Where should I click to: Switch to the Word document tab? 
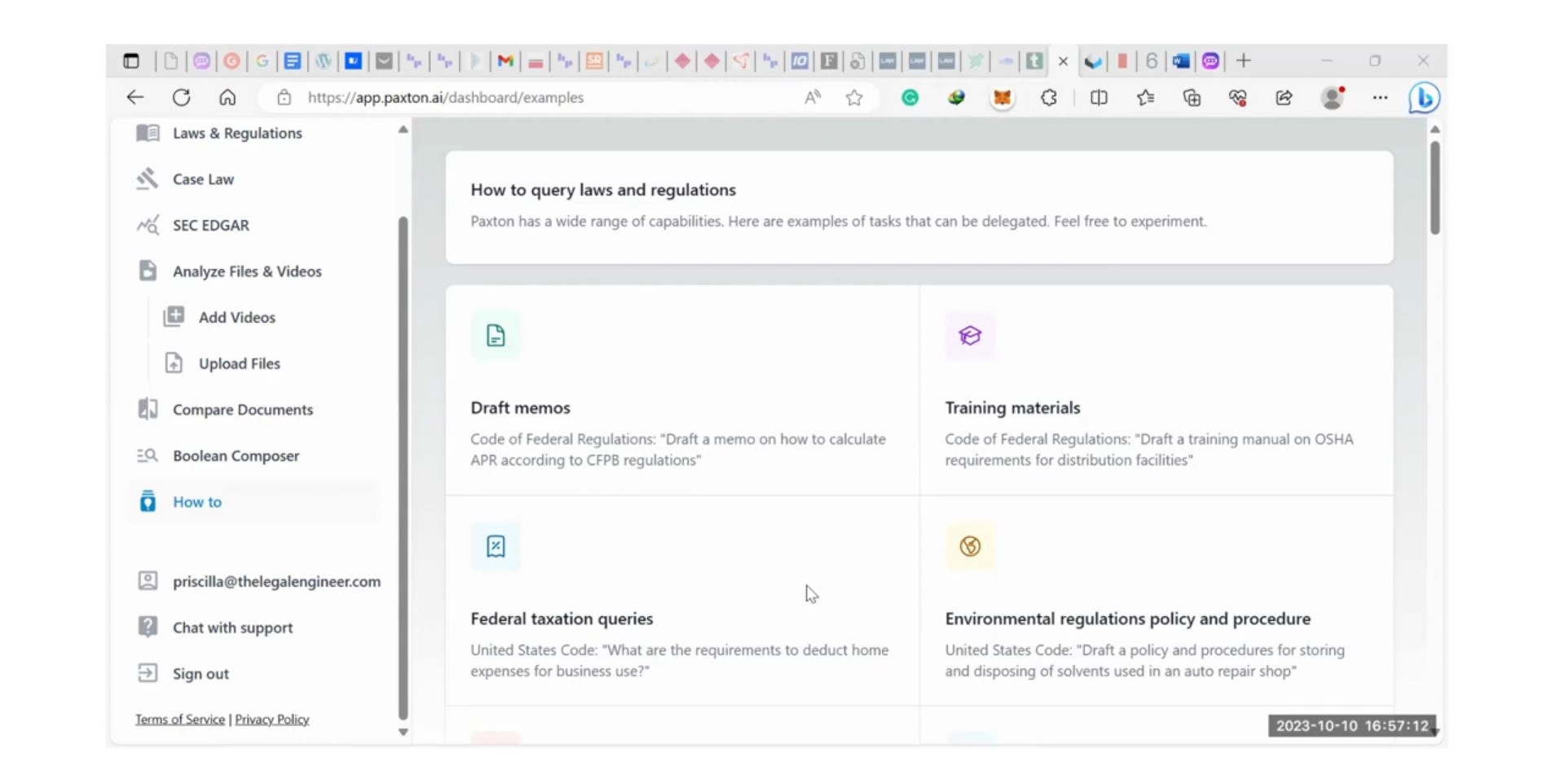1181,61
